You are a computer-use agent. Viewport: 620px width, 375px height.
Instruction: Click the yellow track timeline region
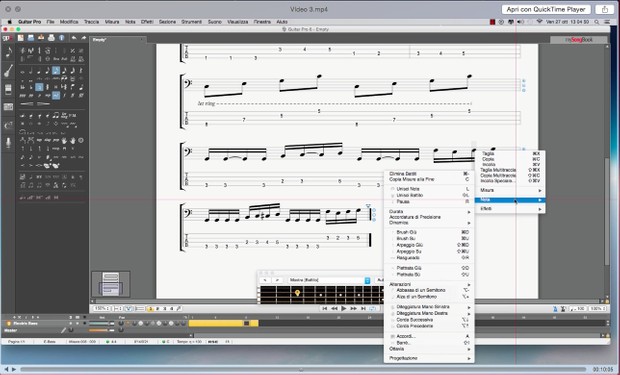(223, 324)
